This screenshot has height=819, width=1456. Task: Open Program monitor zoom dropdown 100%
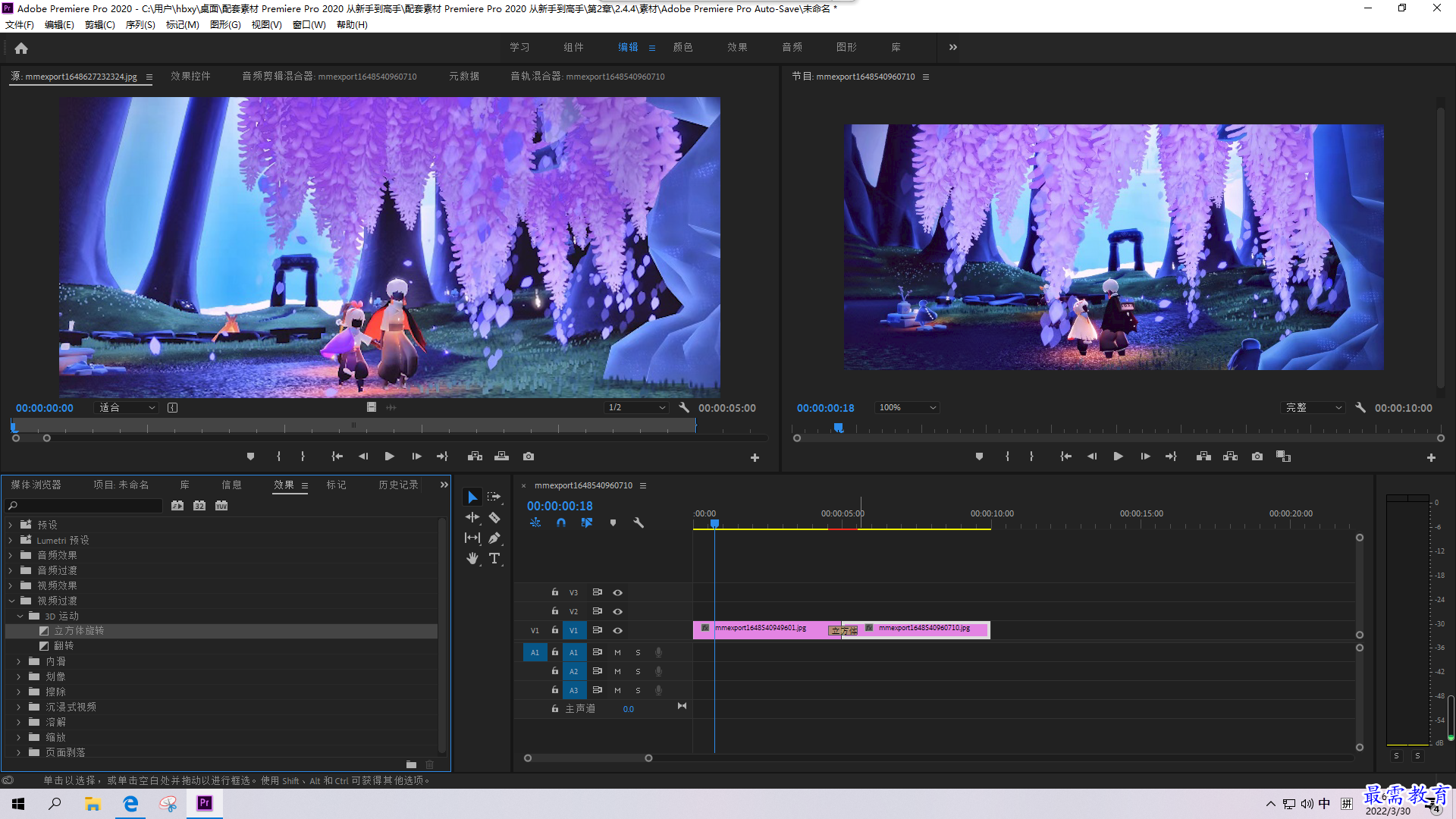(x=907, y=407)
